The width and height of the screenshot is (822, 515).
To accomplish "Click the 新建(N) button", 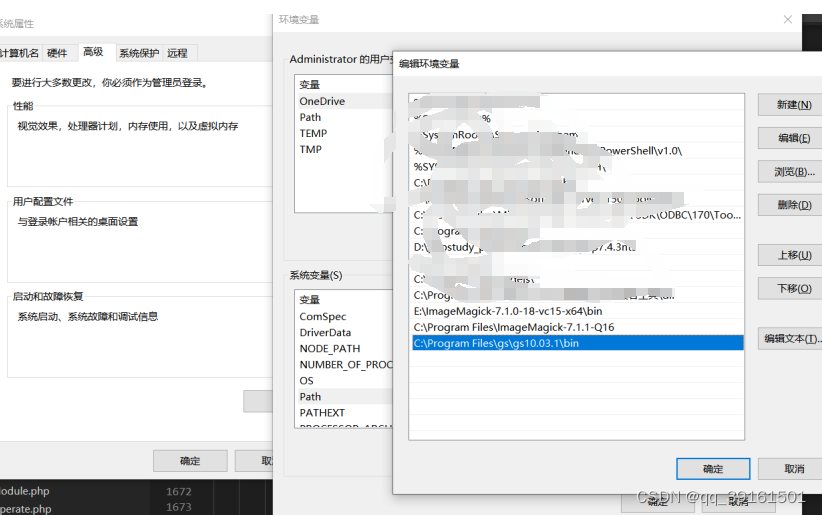I will click(x=790, y=105).
